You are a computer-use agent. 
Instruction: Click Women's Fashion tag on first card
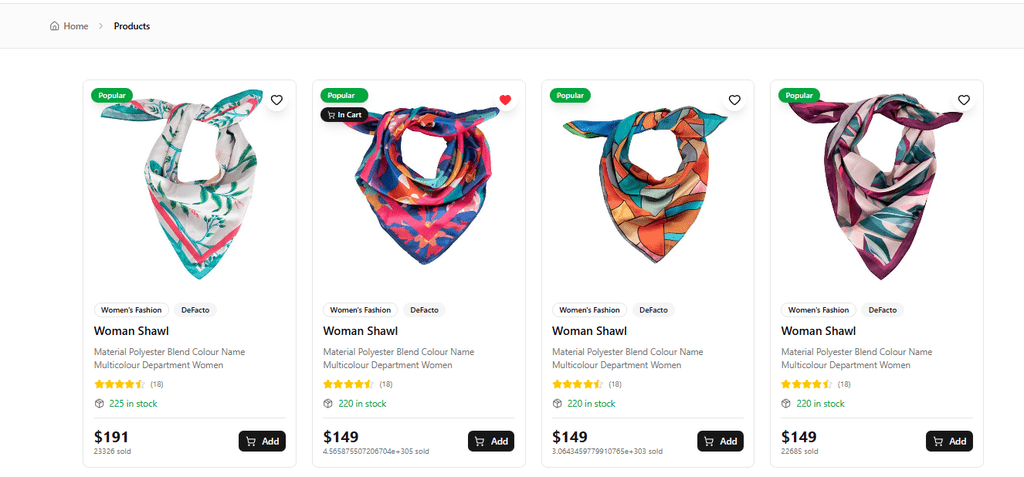pyautogui.click(x=132, y=310)
